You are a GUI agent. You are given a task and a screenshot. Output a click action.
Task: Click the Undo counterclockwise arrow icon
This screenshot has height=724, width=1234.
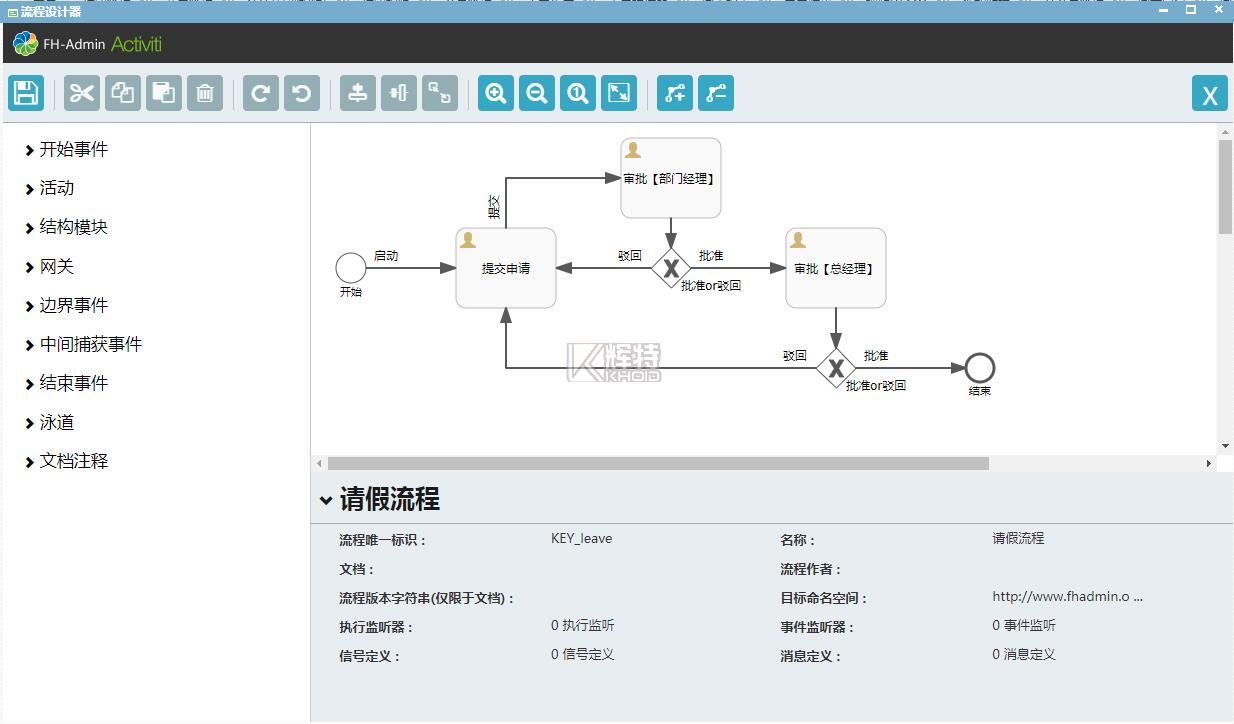click(302, 93)
